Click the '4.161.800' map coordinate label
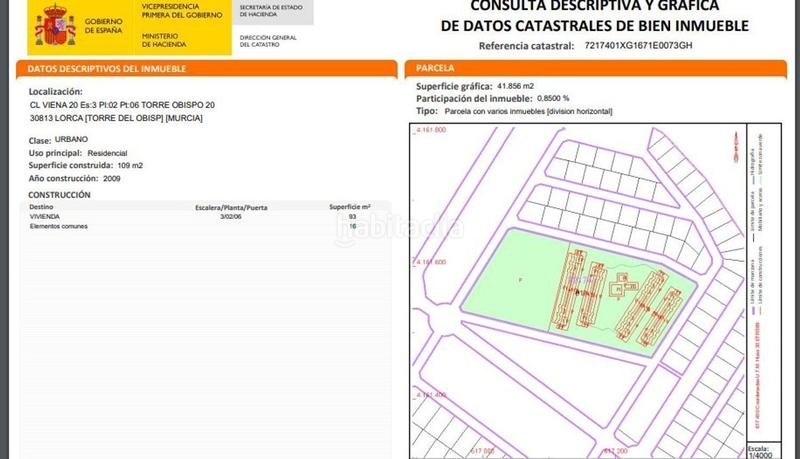The image size is (800, 459). (432, 130)
